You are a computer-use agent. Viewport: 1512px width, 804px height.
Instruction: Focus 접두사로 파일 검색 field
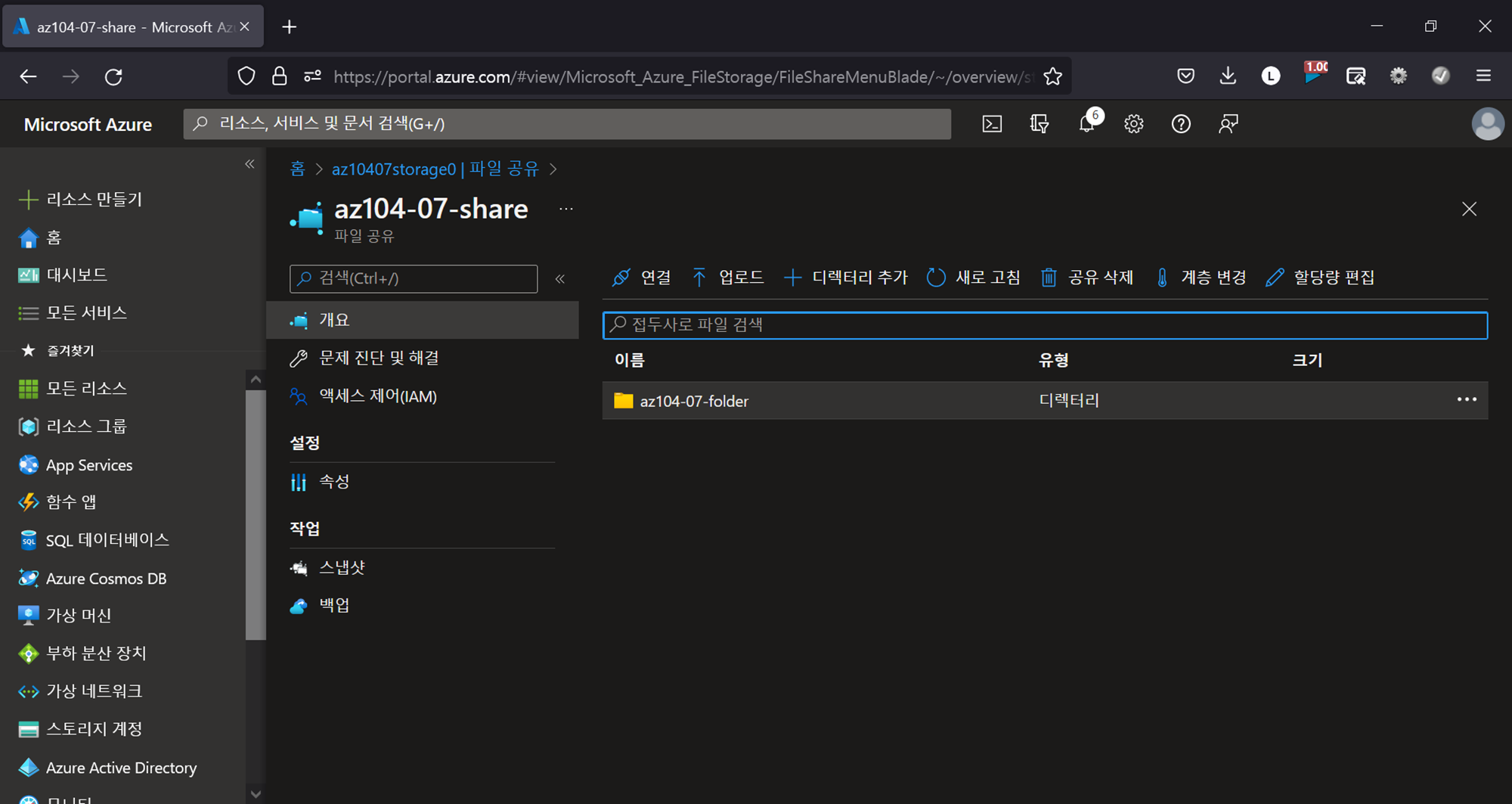(x=1045, y=325)
